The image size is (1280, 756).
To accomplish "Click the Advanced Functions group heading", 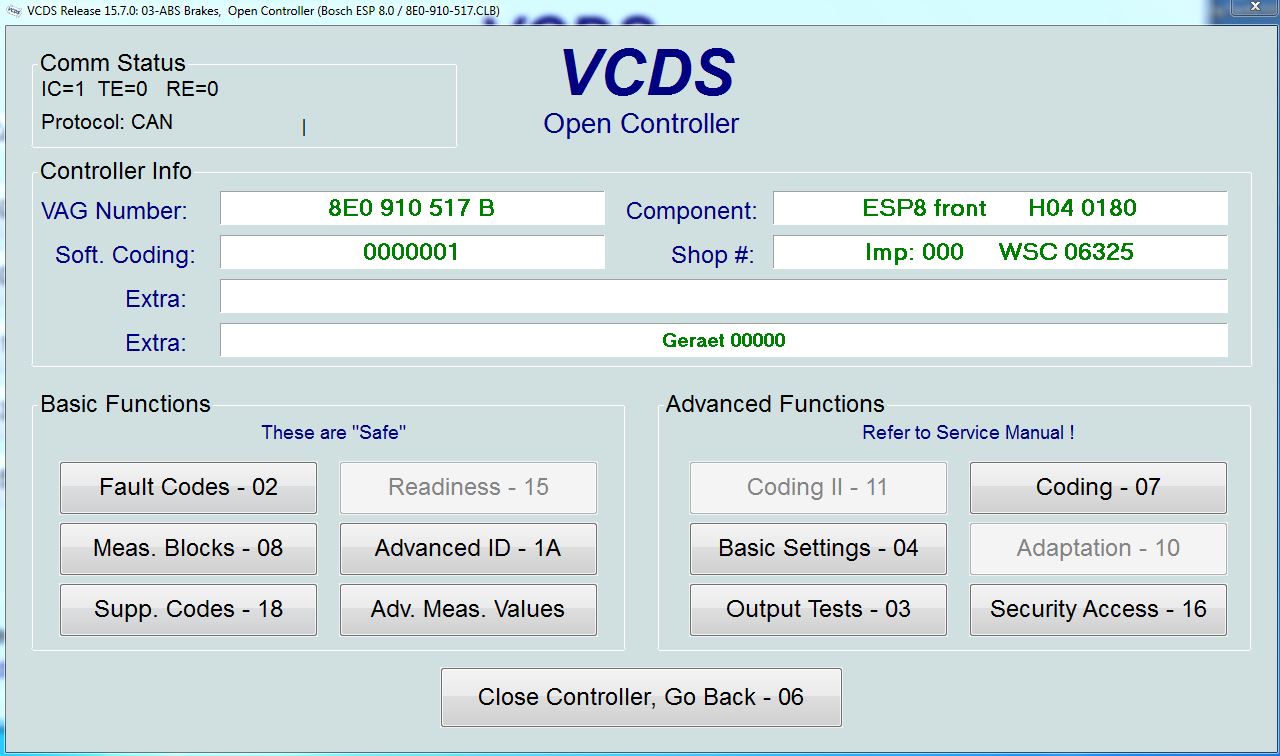I will pos(775,404).
